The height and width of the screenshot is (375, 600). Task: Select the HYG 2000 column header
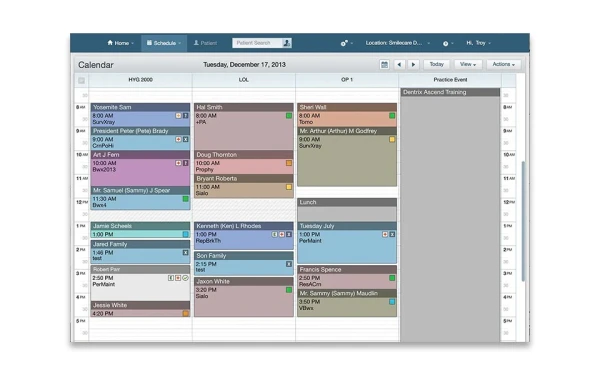point(140,80)
